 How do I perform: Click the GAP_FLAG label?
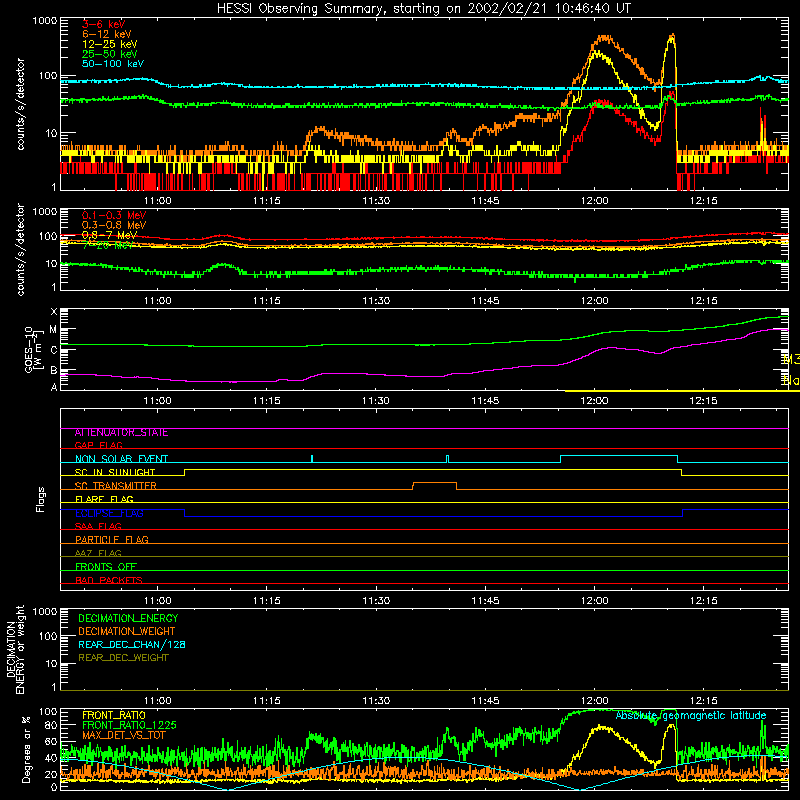coord(98,445)
